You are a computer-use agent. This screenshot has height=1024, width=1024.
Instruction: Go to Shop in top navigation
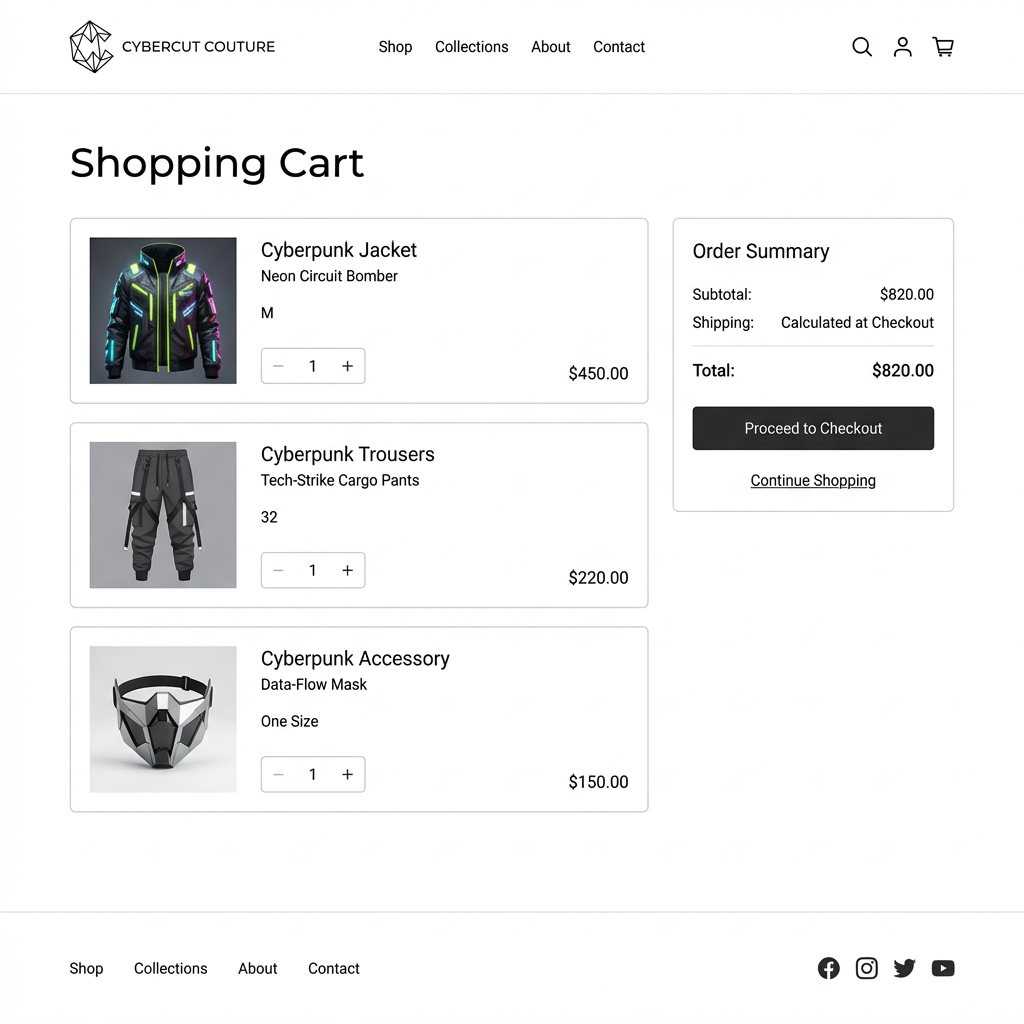coord(395,47)
